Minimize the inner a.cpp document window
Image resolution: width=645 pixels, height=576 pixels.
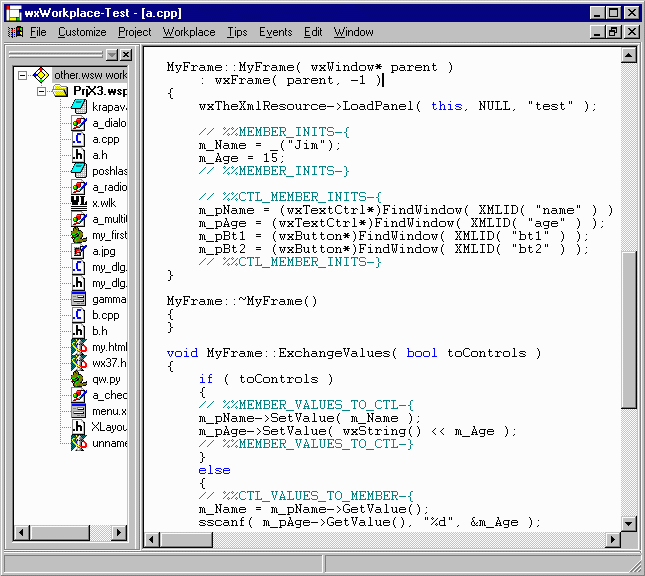(598, 32)
